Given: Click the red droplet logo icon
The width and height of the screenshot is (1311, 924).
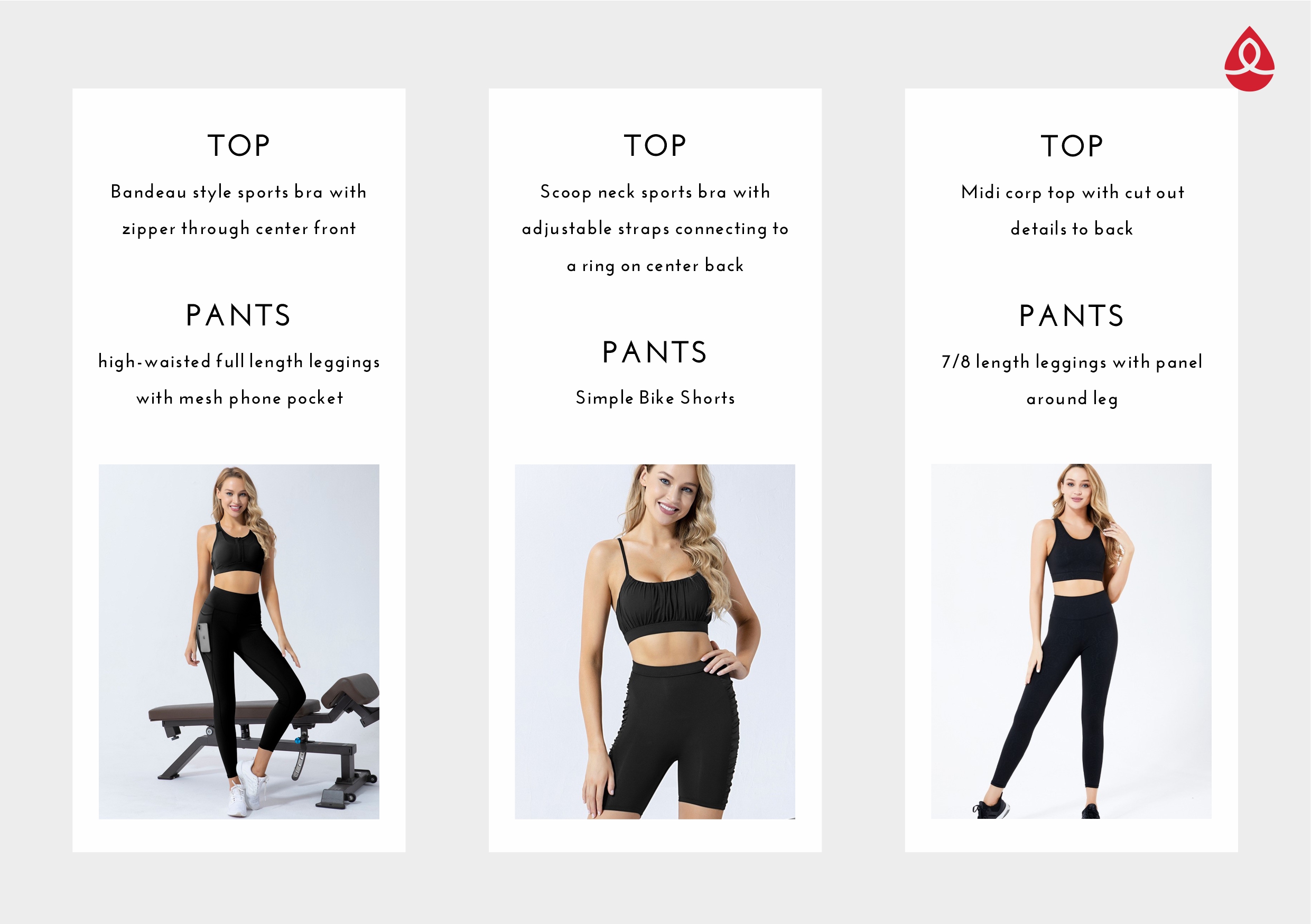Looking at the screenshot, I should coord(1249,59).
